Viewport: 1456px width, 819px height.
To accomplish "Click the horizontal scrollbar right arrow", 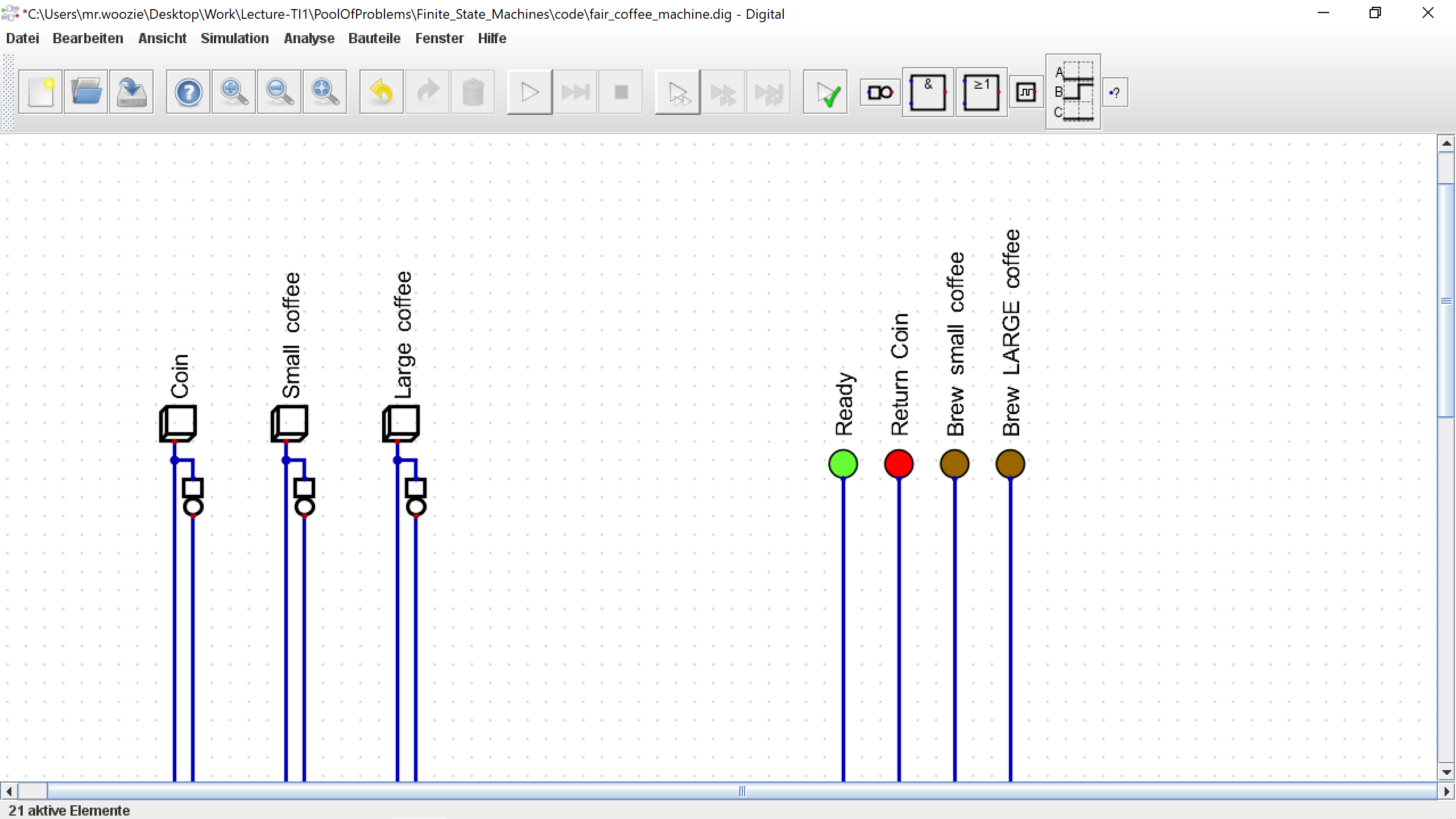I will click(x=1446, y=791).
